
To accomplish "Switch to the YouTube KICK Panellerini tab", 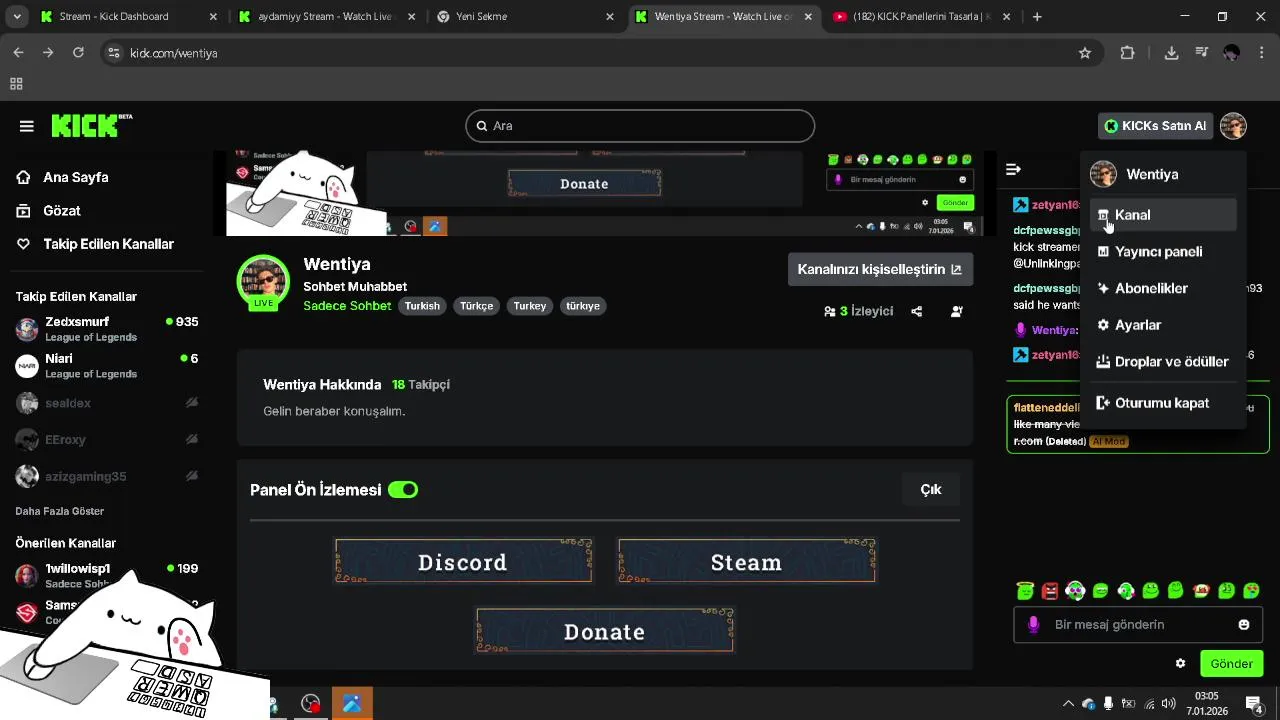I will click(921, 16).
